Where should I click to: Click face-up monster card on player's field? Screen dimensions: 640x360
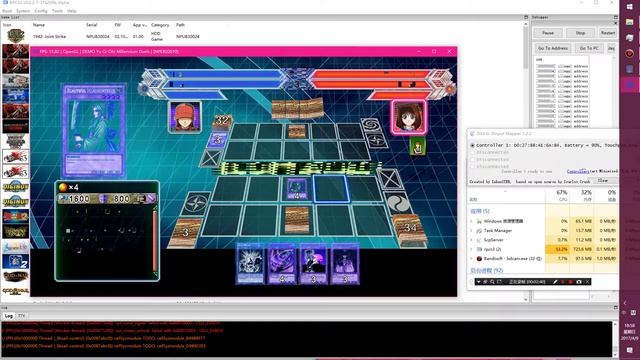(x=297, y=189)
